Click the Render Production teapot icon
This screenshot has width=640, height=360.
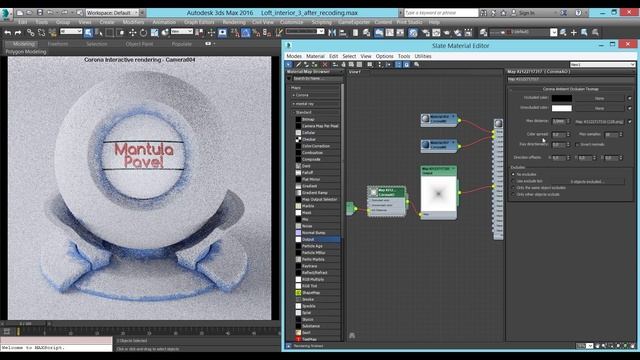447,32
